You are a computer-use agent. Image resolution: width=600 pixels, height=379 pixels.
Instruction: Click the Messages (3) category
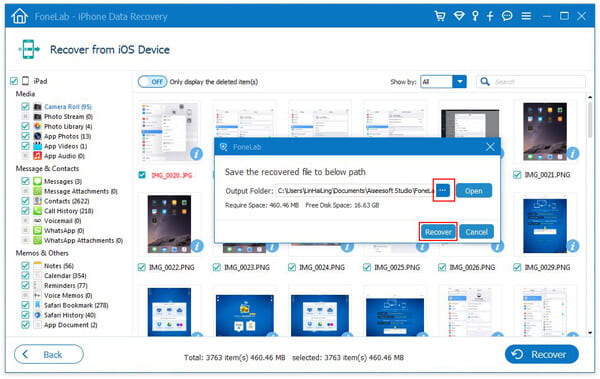(x=63, y=181)
